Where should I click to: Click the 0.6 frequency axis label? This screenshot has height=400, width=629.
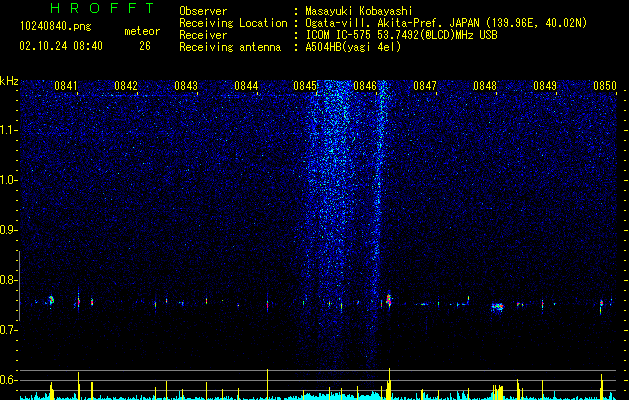tap(8, 380)
